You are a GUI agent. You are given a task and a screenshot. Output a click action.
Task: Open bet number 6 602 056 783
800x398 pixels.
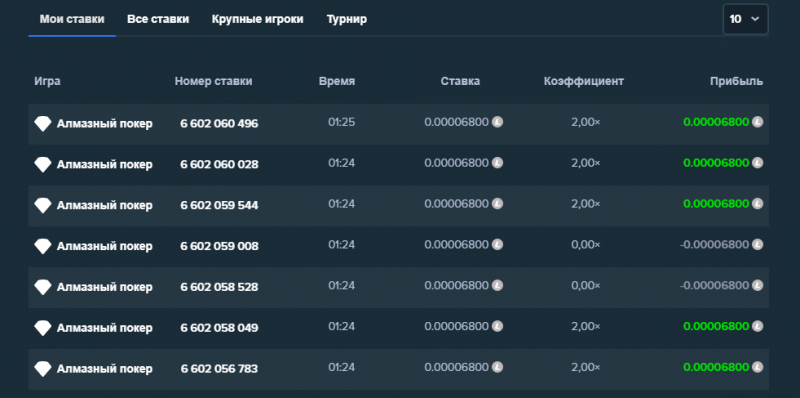pyautogui.click(x=219, y=368)
